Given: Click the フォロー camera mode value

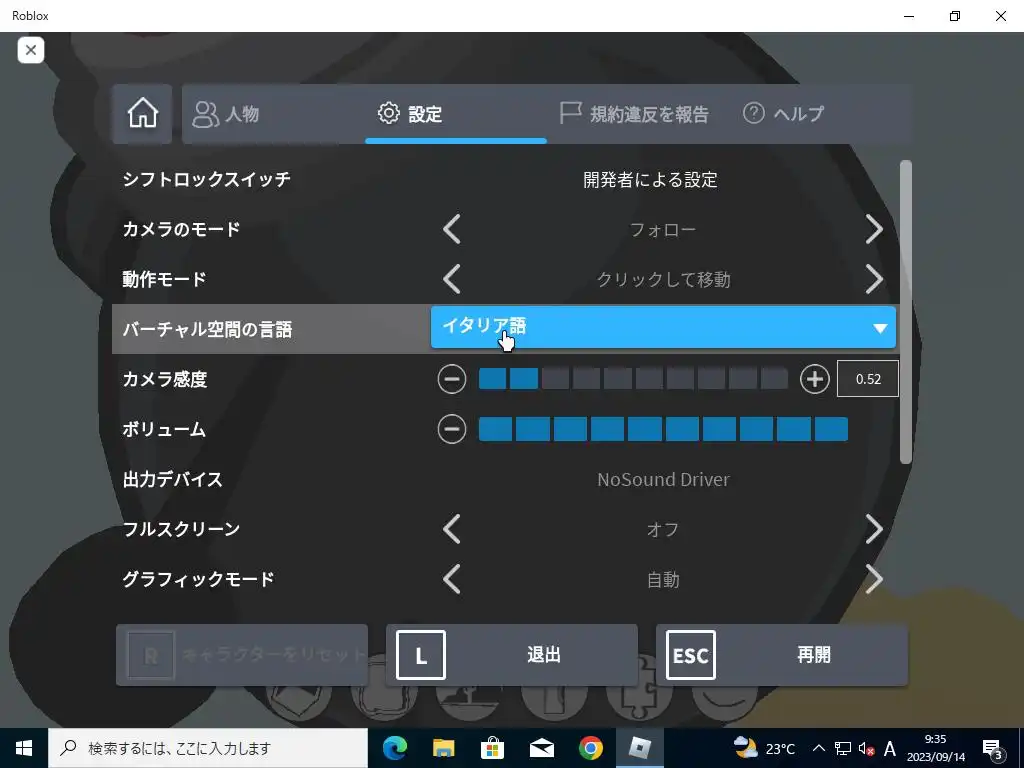Looking at the screenshot, I should click(x=663, y=230).
